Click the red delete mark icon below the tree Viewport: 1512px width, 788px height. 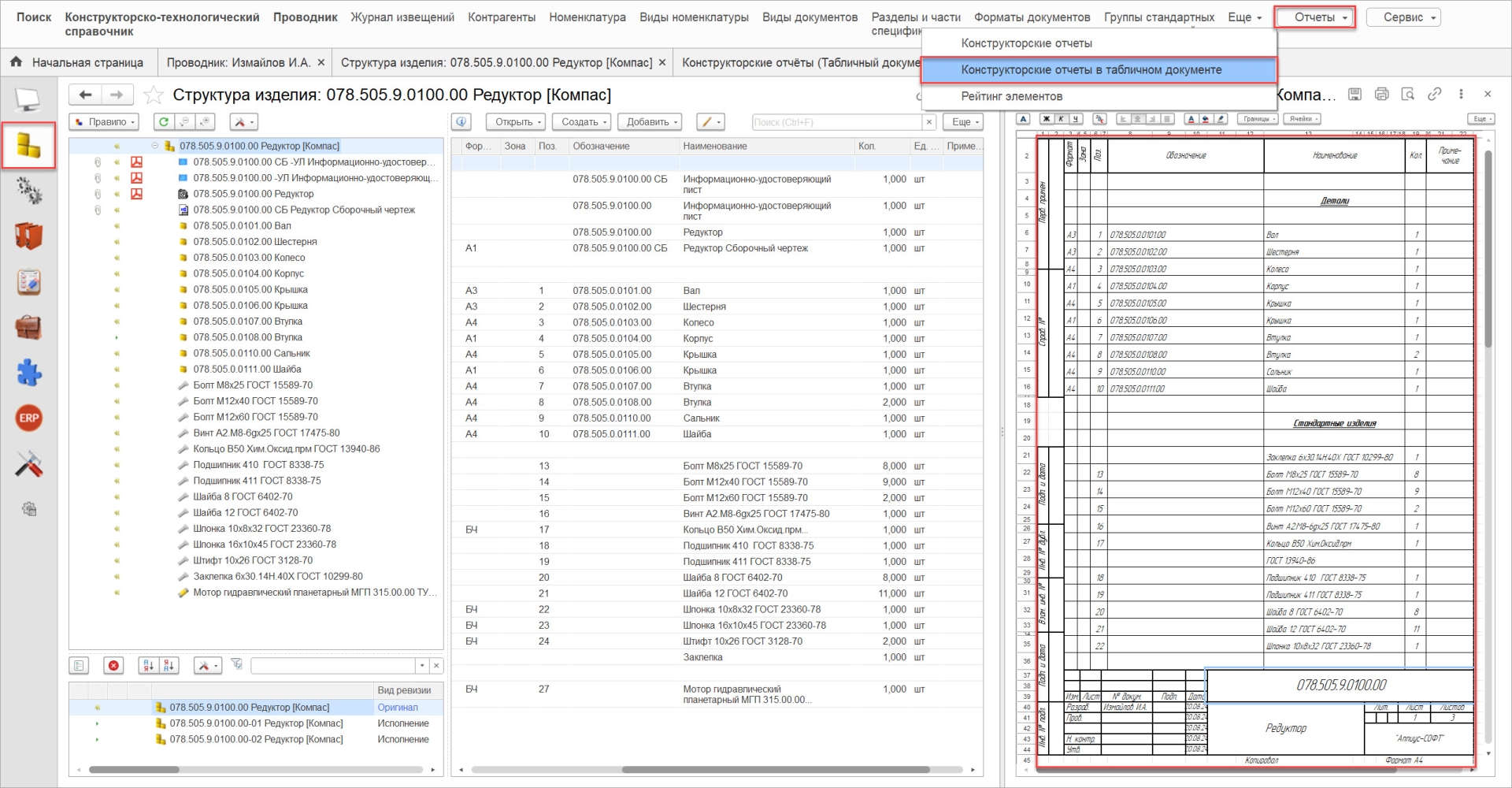pyautogui.click(x=113, y=666)
